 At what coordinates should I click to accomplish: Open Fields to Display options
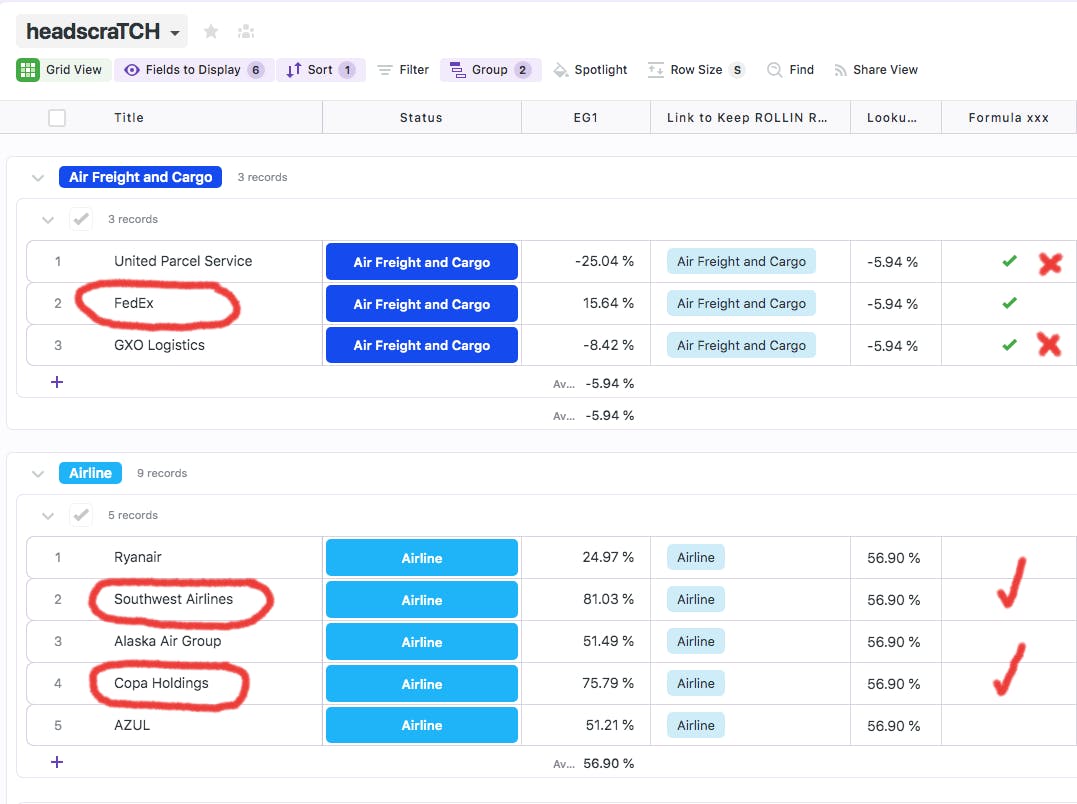click(x=193, y=70)
